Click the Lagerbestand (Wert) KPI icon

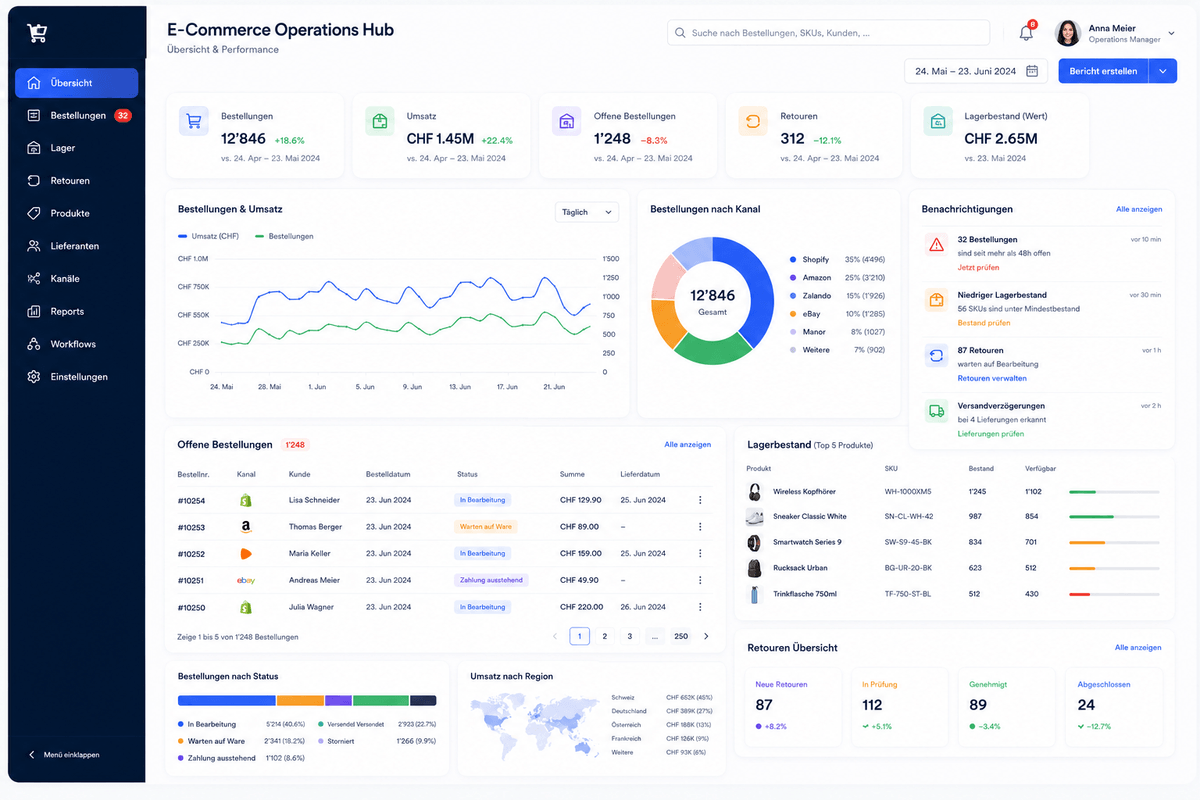coord(938,122)
